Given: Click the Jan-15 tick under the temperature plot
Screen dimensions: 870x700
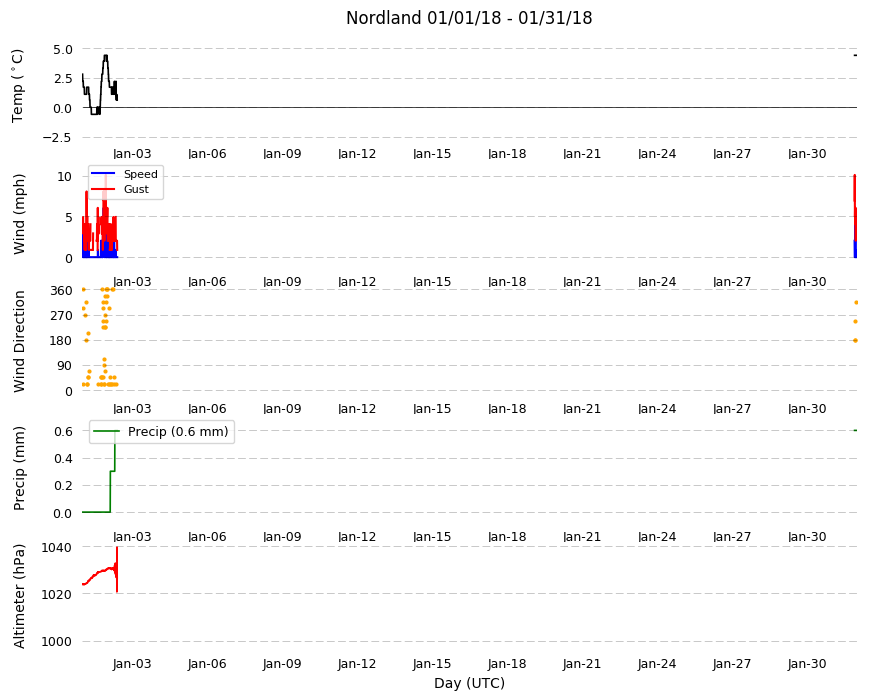Looking at the screenshot, I should (432, 154).
